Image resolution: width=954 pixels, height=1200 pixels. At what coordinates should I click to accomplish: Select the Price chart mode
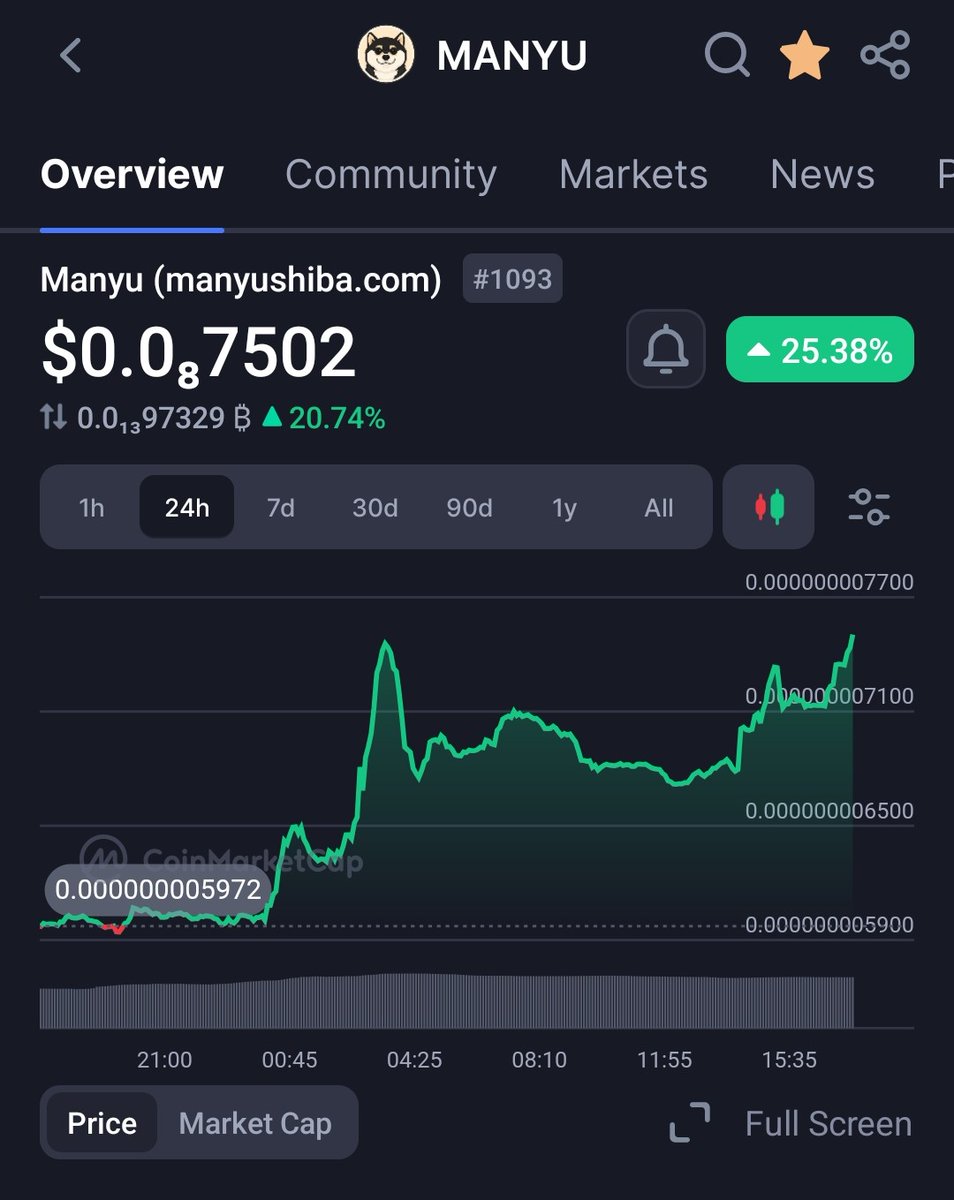pyautogui.click(x=100, y=1122)
